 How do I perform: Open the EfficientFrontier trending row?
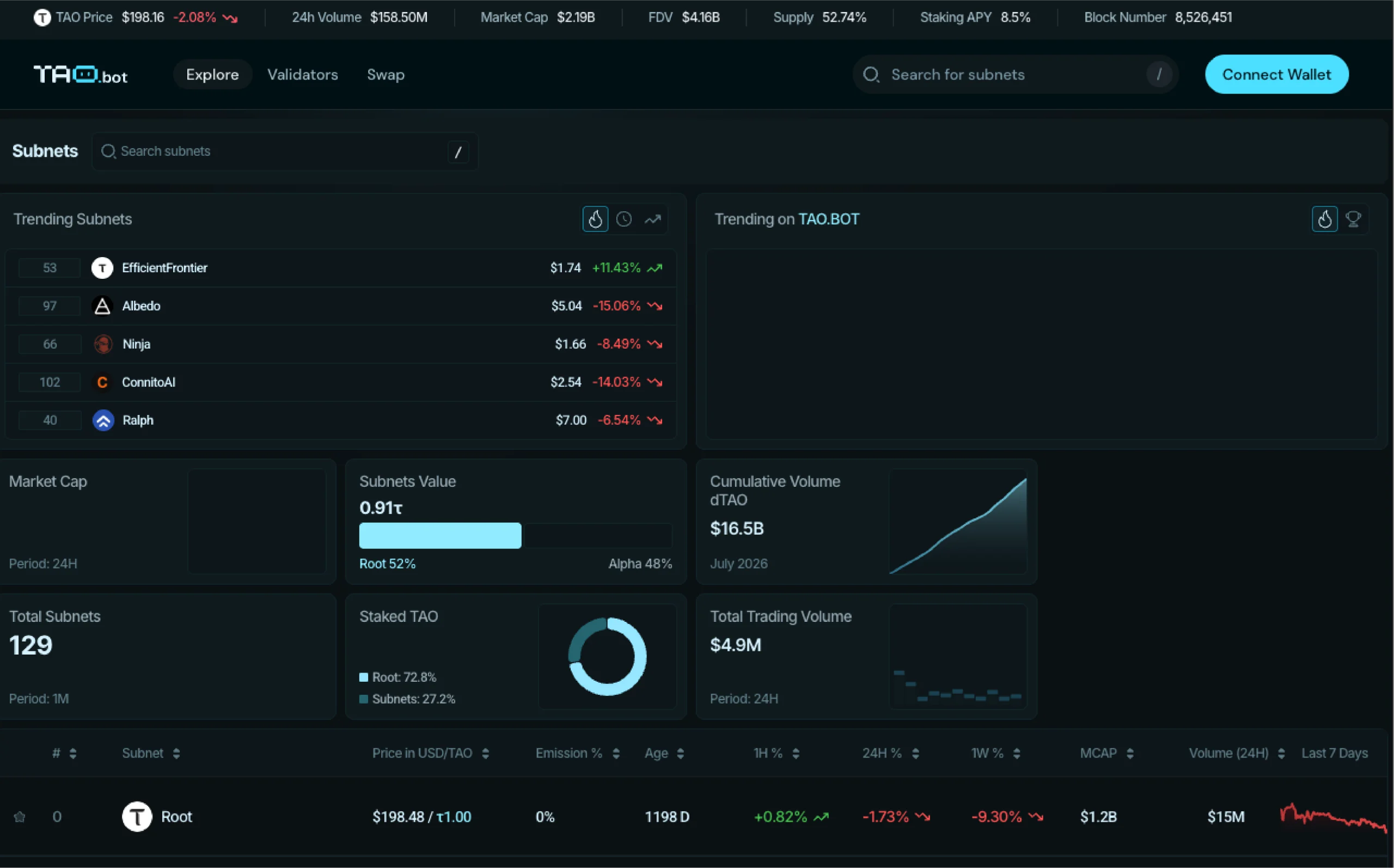click(x=340, y=268)
